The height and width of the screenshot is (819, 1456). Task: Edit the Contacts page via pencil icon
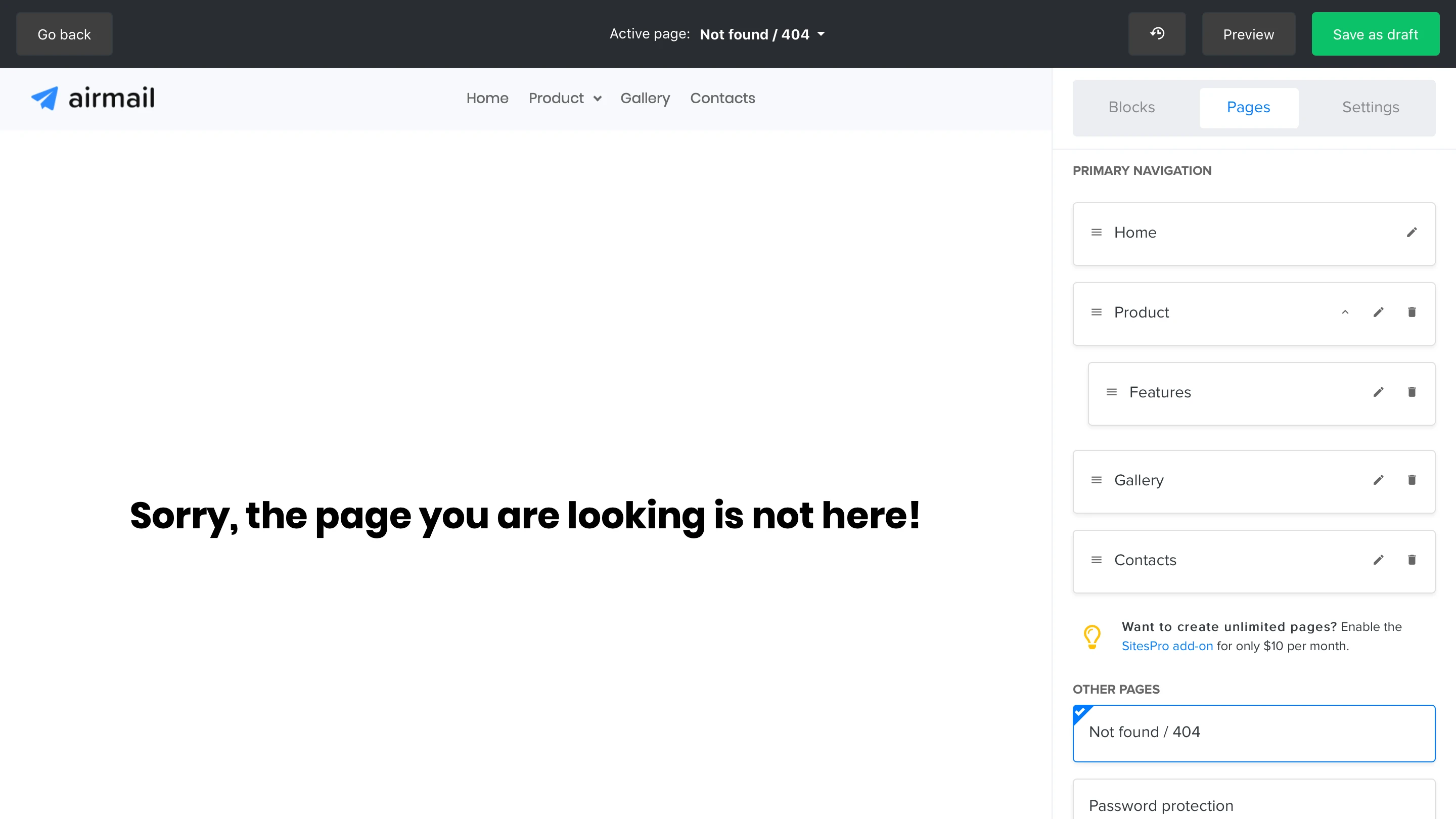tap(1378, 560)
